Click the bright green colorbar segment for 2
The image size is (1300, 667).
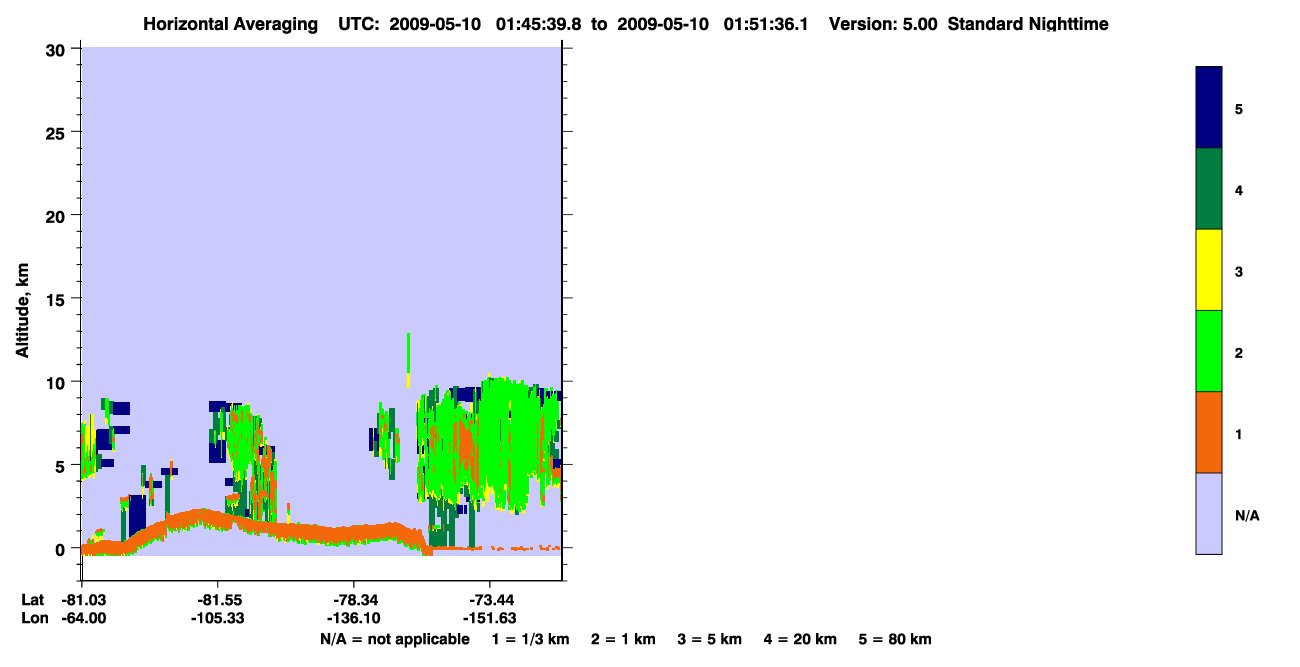[1209, 351]
